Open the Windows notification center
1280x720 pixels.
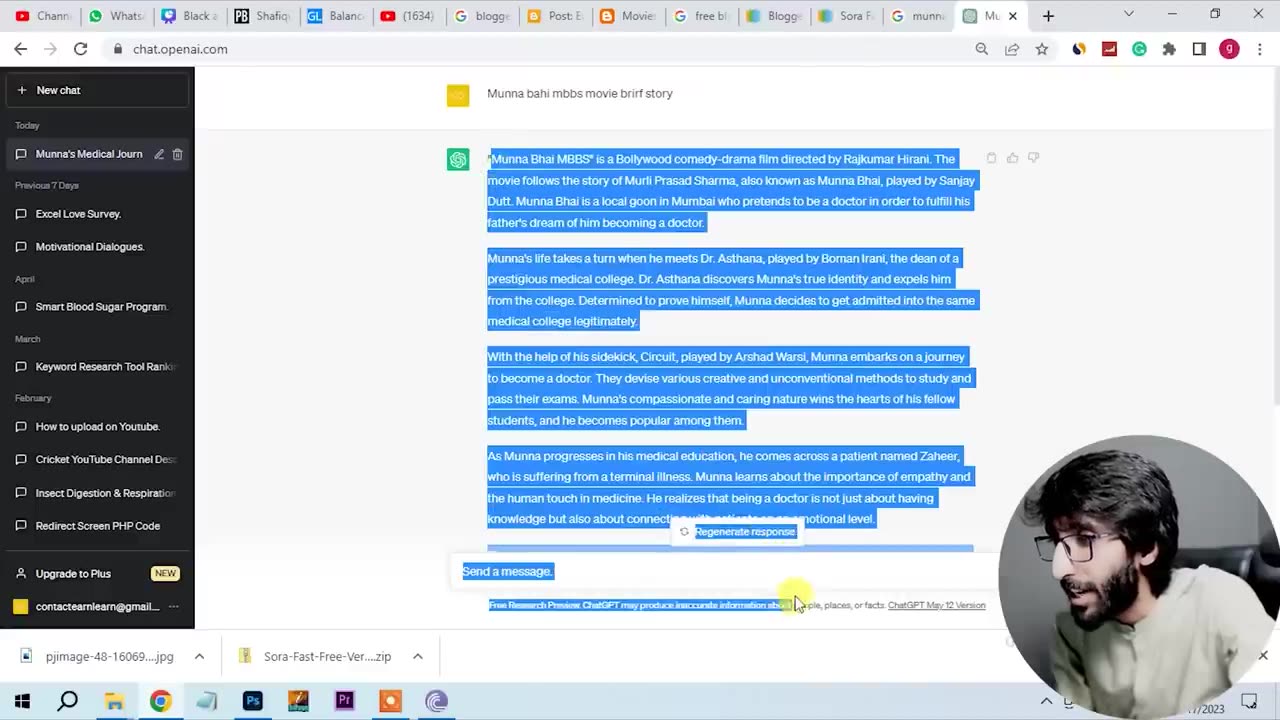click(x=1249, y=702)
